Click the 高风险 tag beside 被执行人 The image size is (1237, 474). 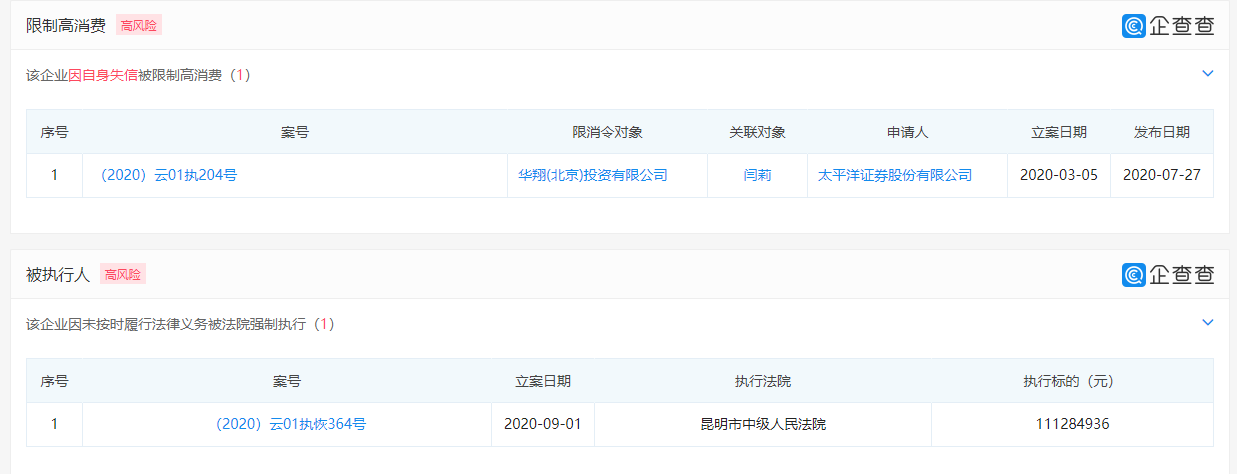point(123,274)
